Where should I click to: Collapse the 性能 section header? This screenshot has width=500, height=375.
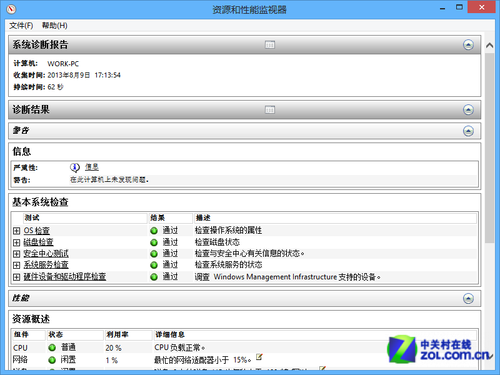468,298
